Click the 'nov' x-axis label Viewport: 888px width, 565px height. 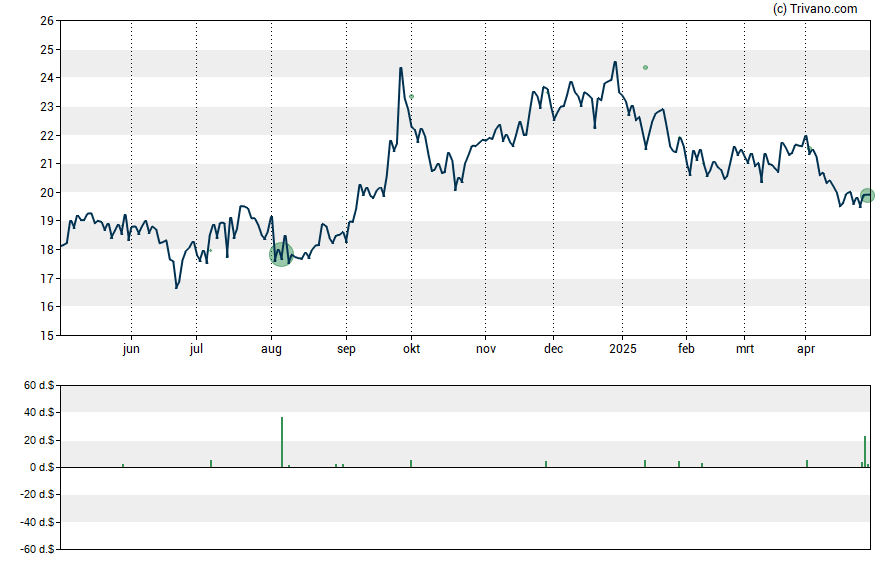pos(485,349)
